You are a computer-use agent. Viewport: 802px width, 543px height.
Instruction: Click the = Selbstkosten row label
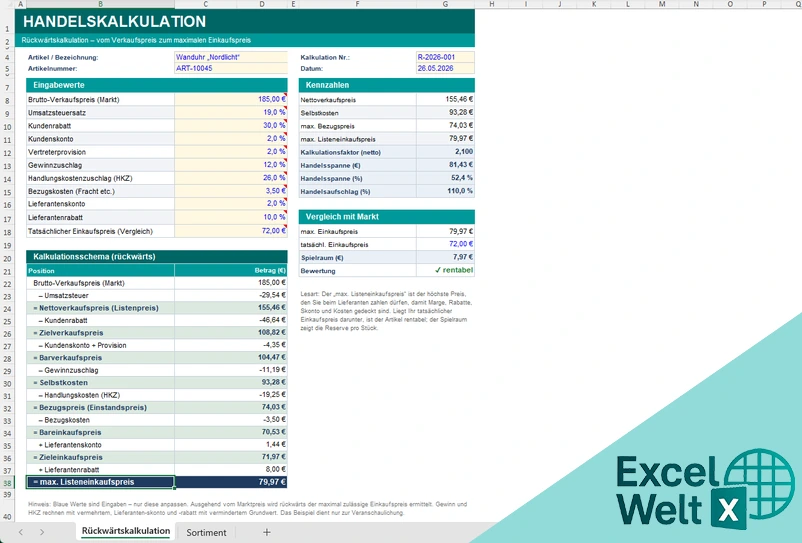click(x=101, y=382)
